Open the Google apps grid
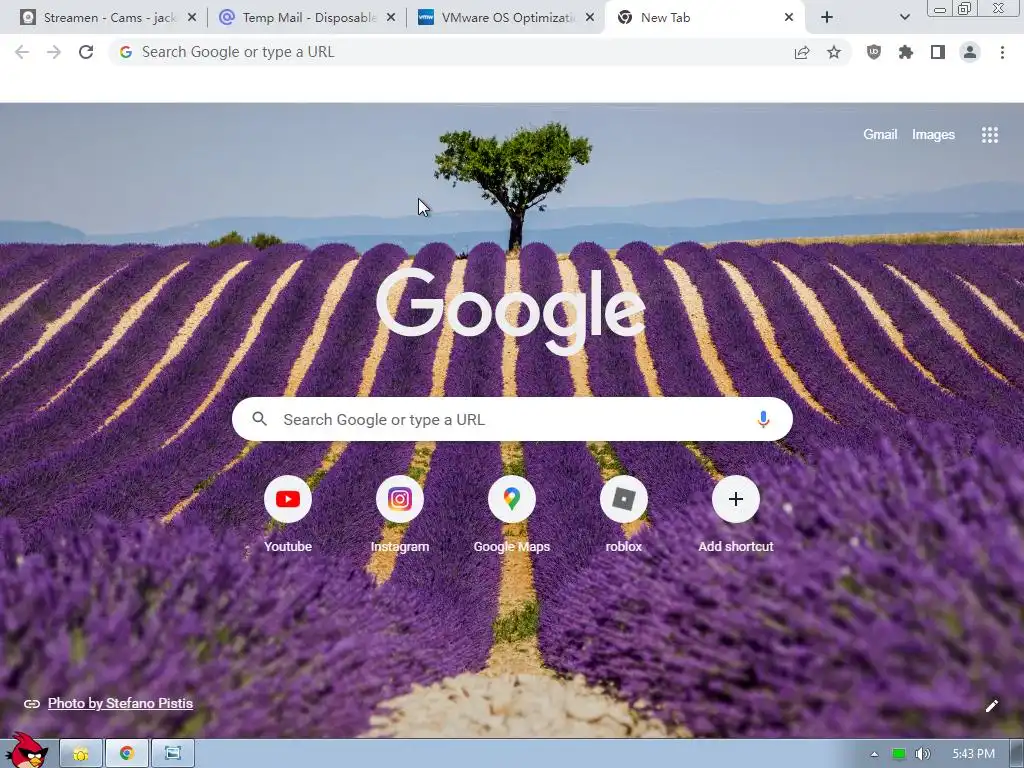 990,135
